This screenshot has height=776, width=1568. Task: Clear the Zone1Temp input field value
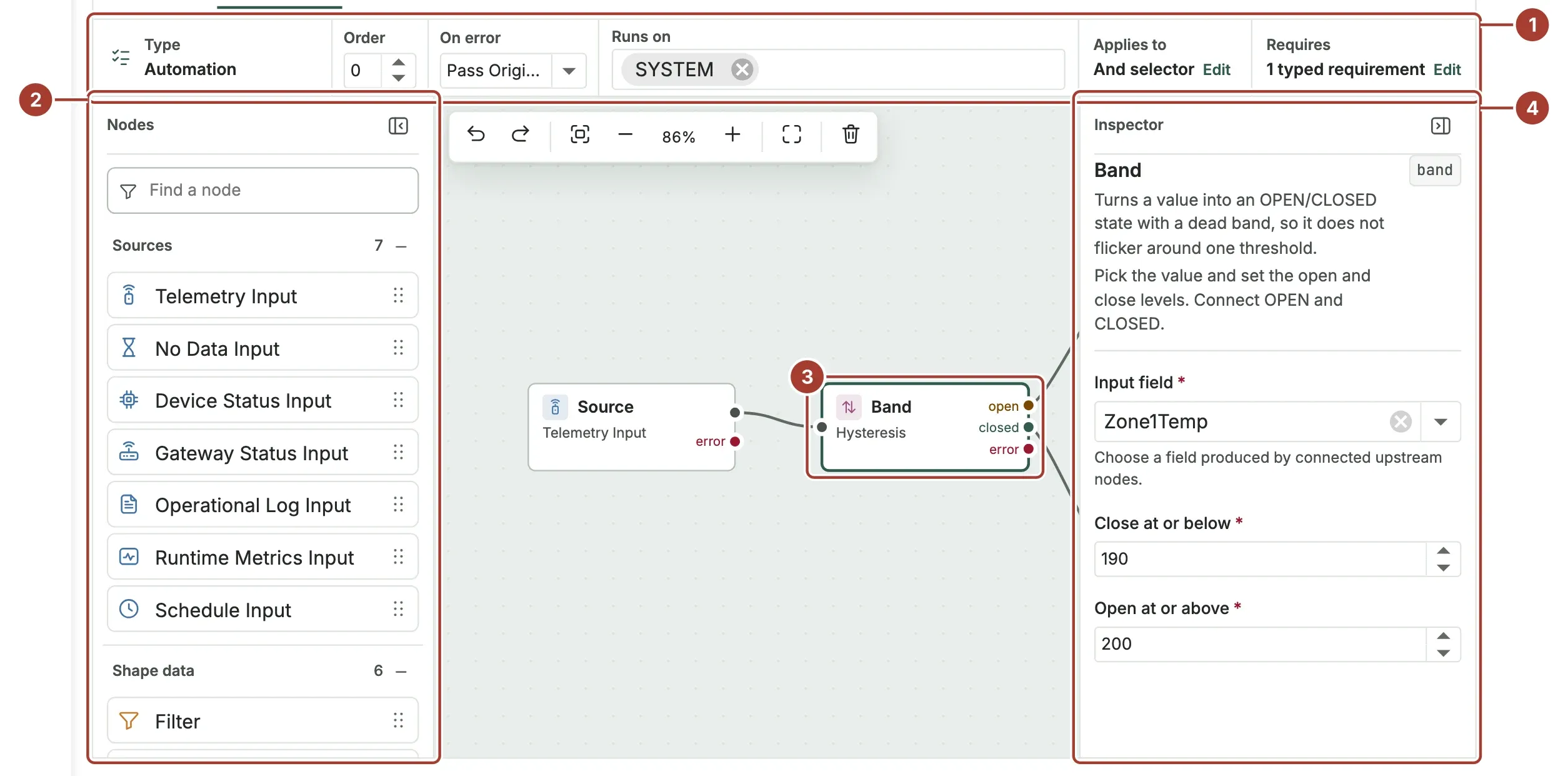pos(1401,421)
